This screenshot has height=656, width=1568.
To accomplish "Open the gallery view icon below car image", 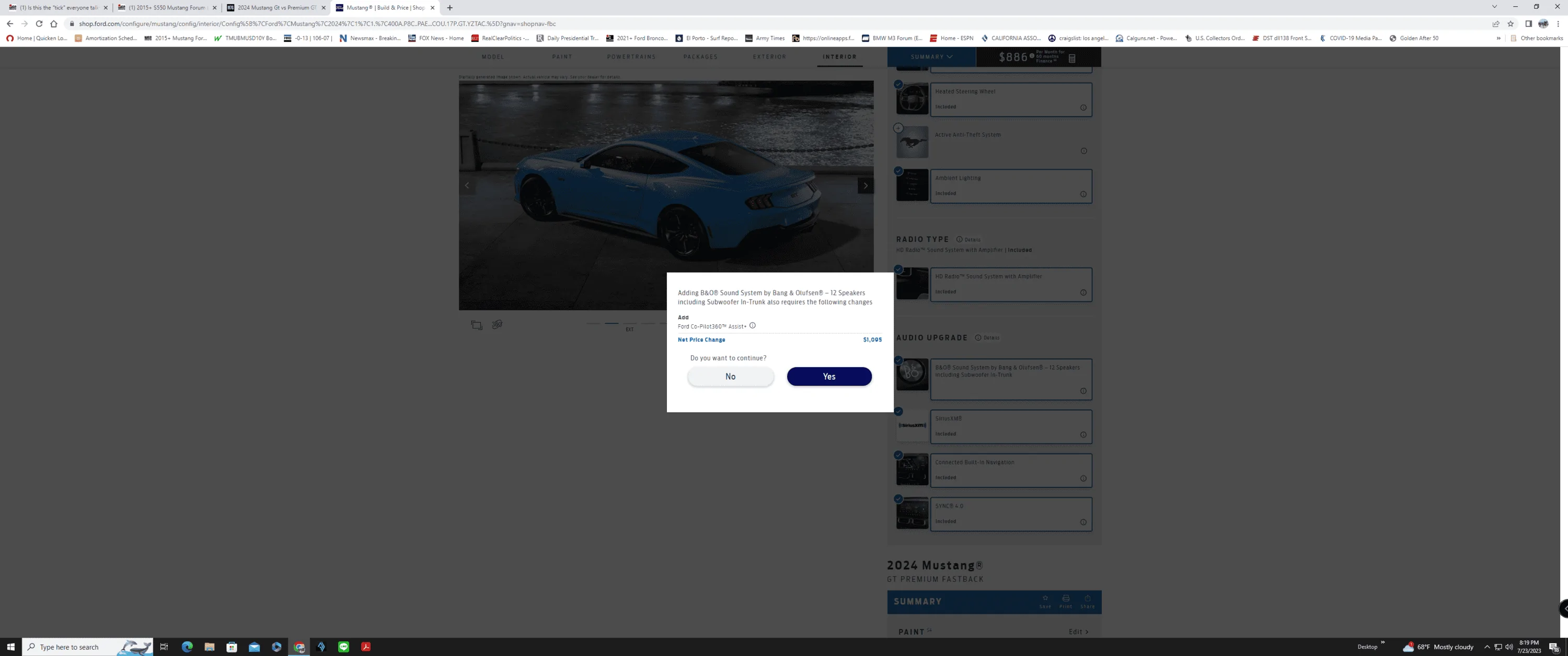I will tap(477, 325).
